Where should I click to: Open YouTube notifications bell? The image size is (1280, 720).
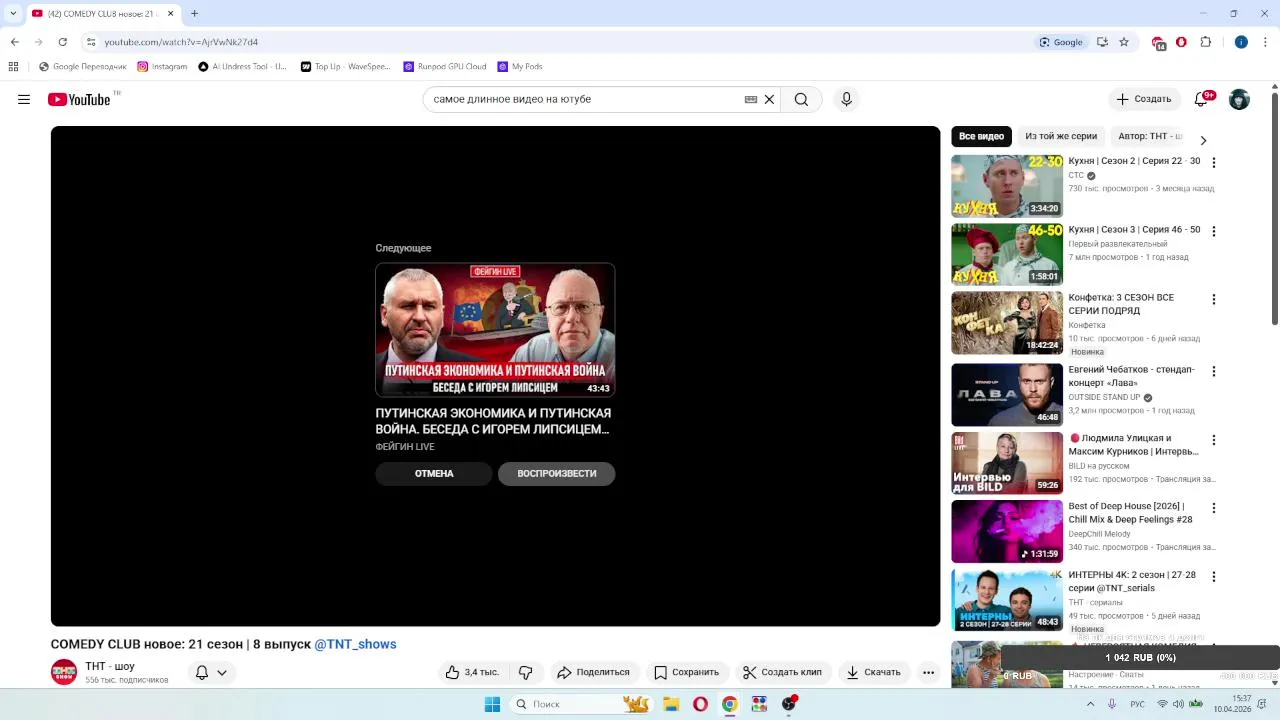coord(1202,99)
